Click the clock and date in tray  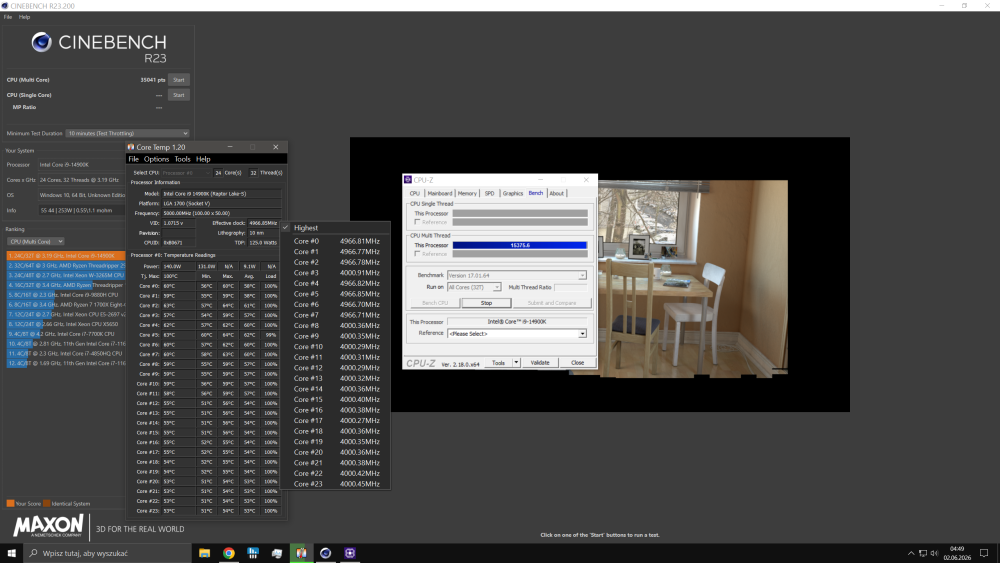coord(957,553)
